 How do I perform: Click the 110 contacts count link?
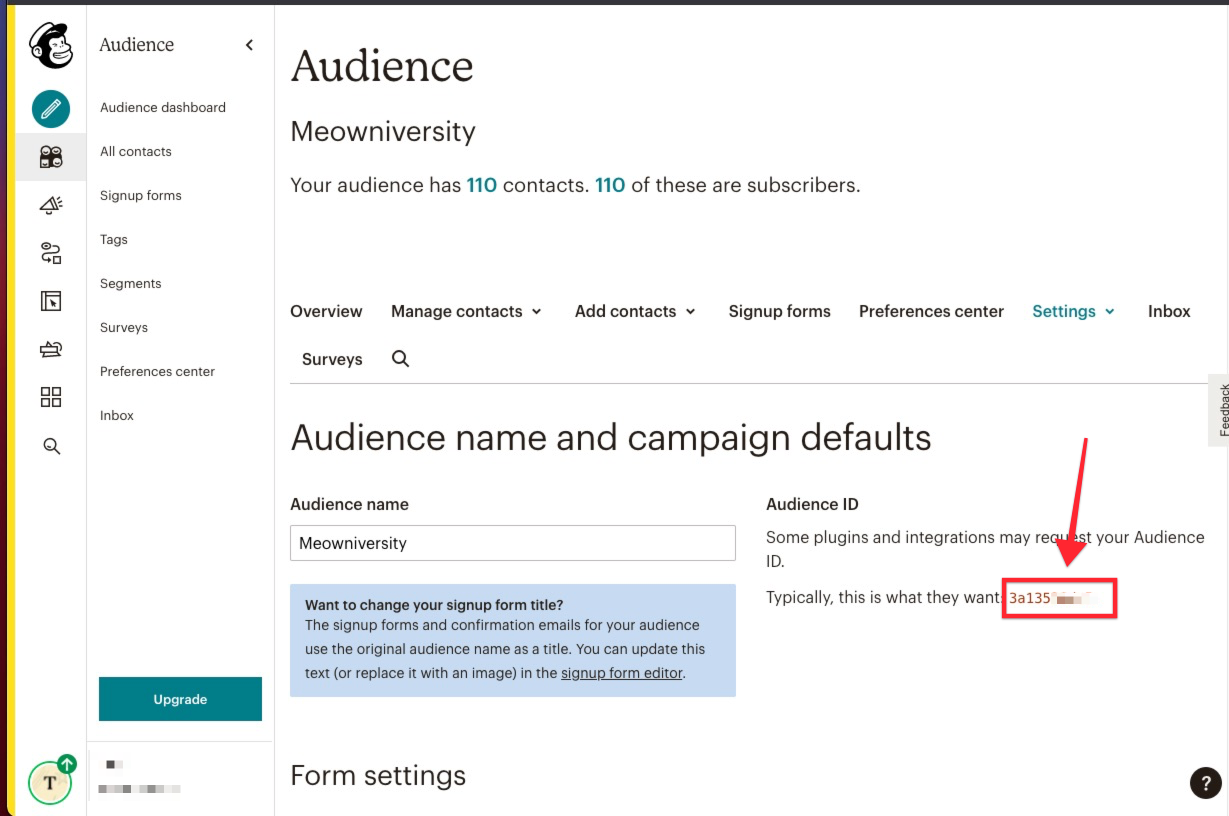pyautogui.click(x=482, y=185)
